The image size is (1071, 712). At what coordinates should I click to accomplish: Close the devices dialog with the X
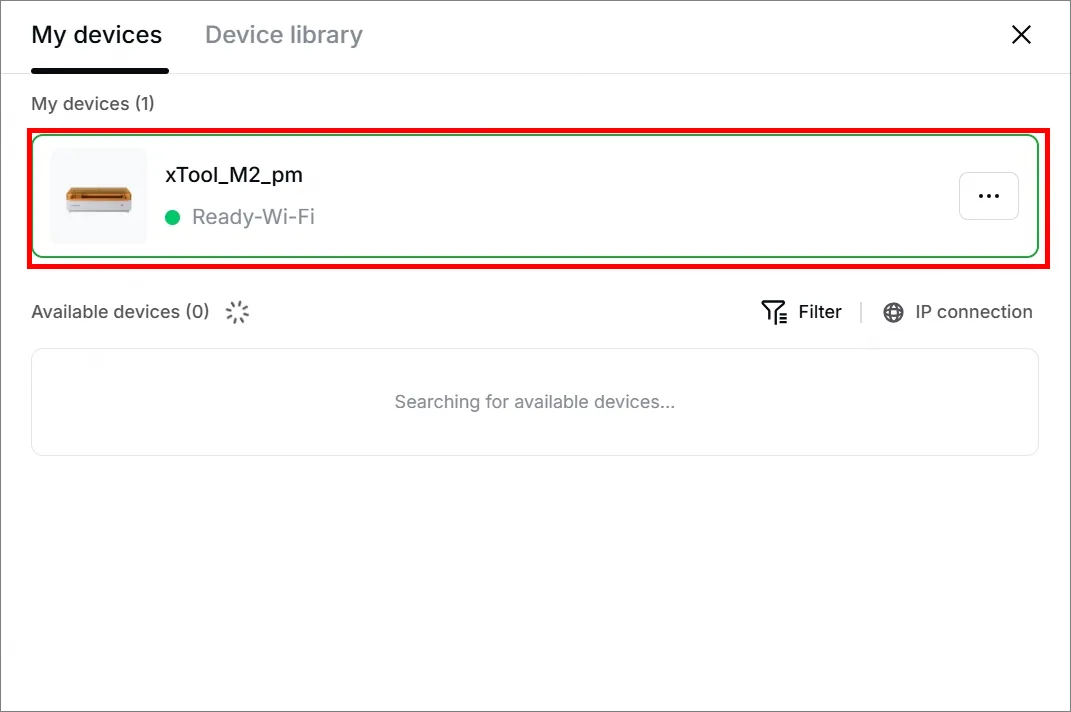1021,35
